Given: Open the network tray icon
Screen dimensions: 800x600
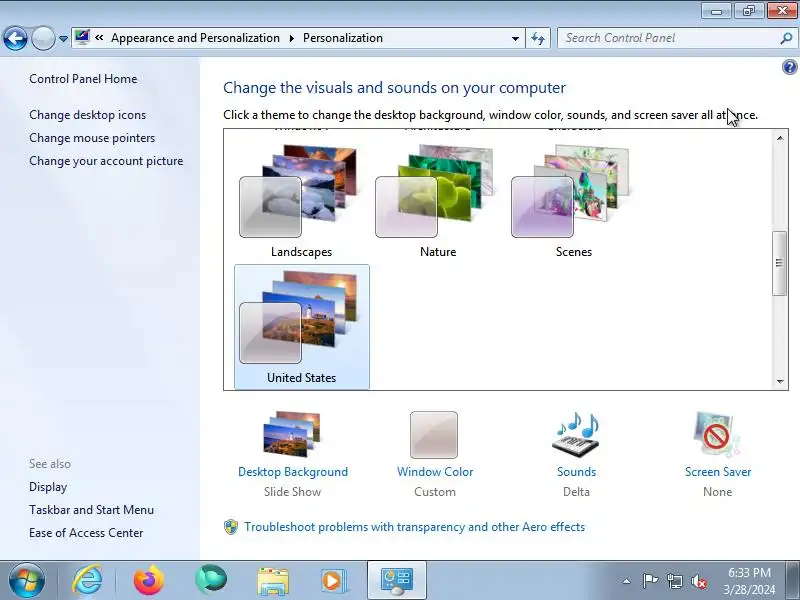Looking at the screenshot, I should click(x=674, y=581).
